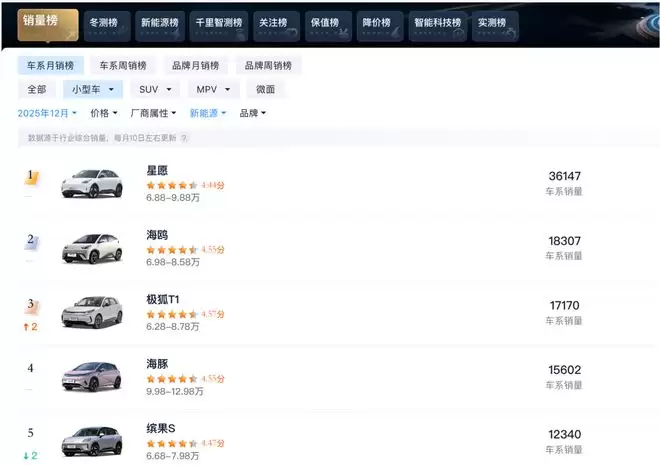This screenshot has width=660, height=465.
Task: Select the 全部 vehicle type filter
Action: (37, 89)
